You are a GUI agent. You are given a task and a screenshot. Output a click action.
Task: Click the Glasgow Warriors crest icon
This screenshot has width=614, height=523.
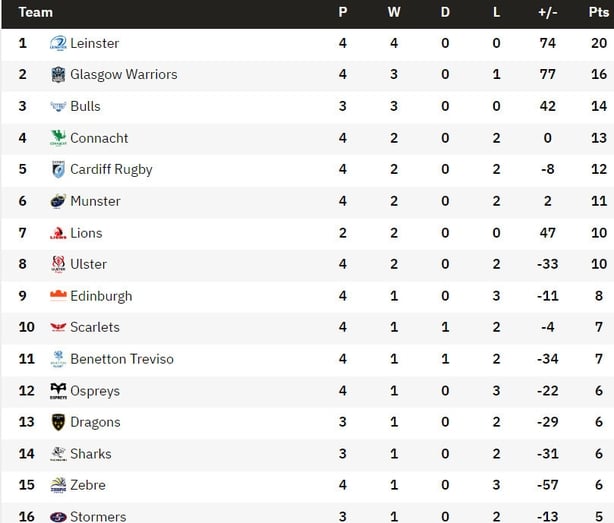58,74
